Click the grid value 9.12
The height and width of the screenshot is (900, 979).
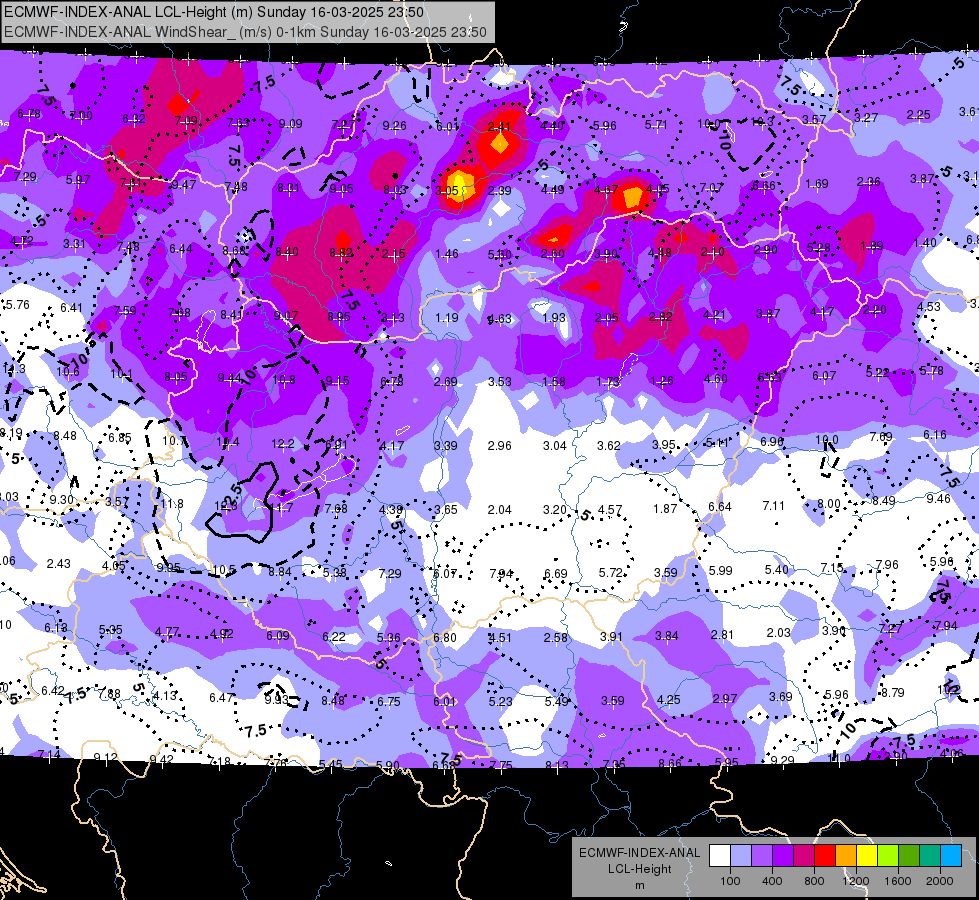pos(106,758)
